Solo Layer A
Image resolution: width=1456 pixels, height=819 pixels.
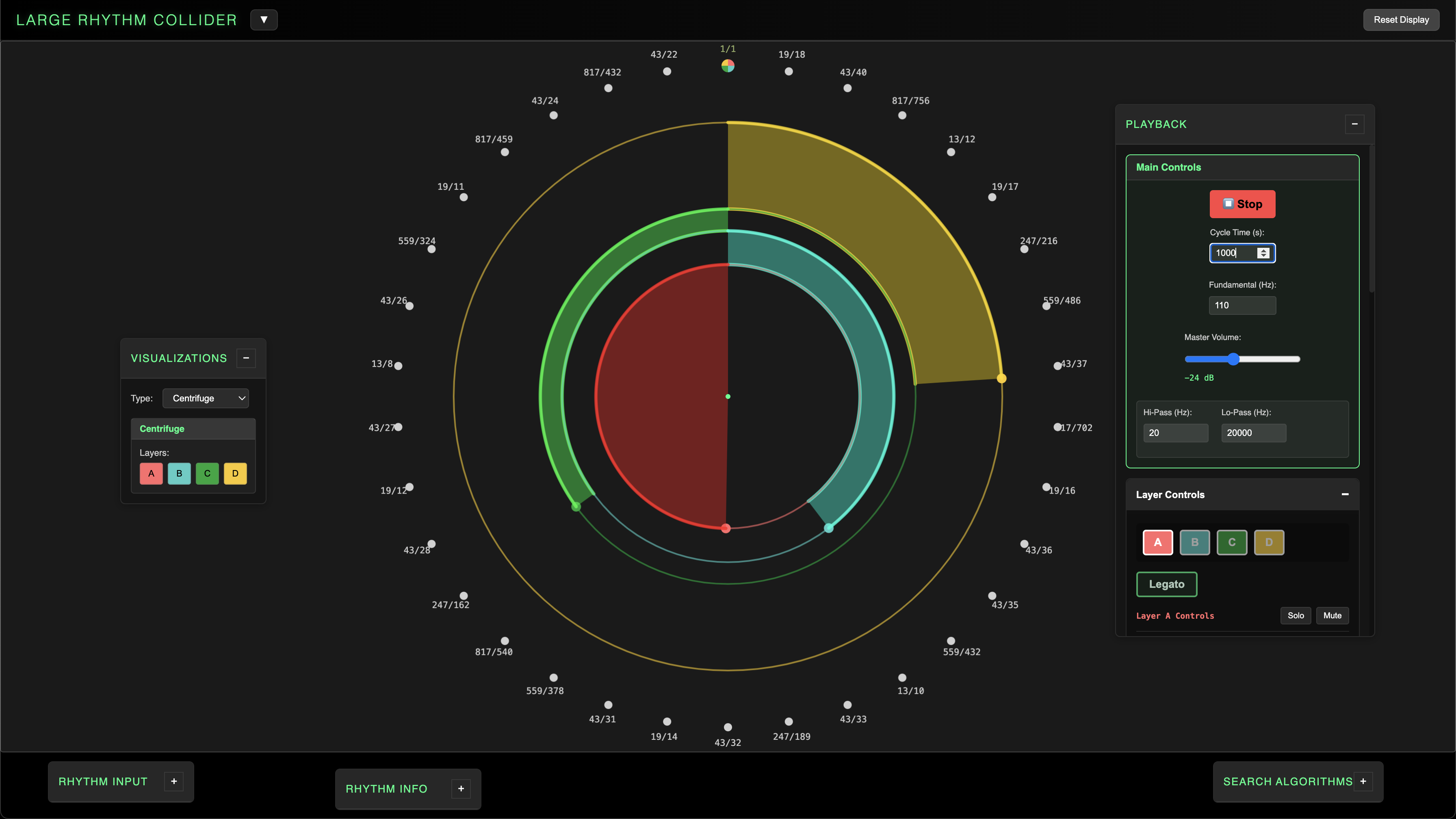point(1296,615)
